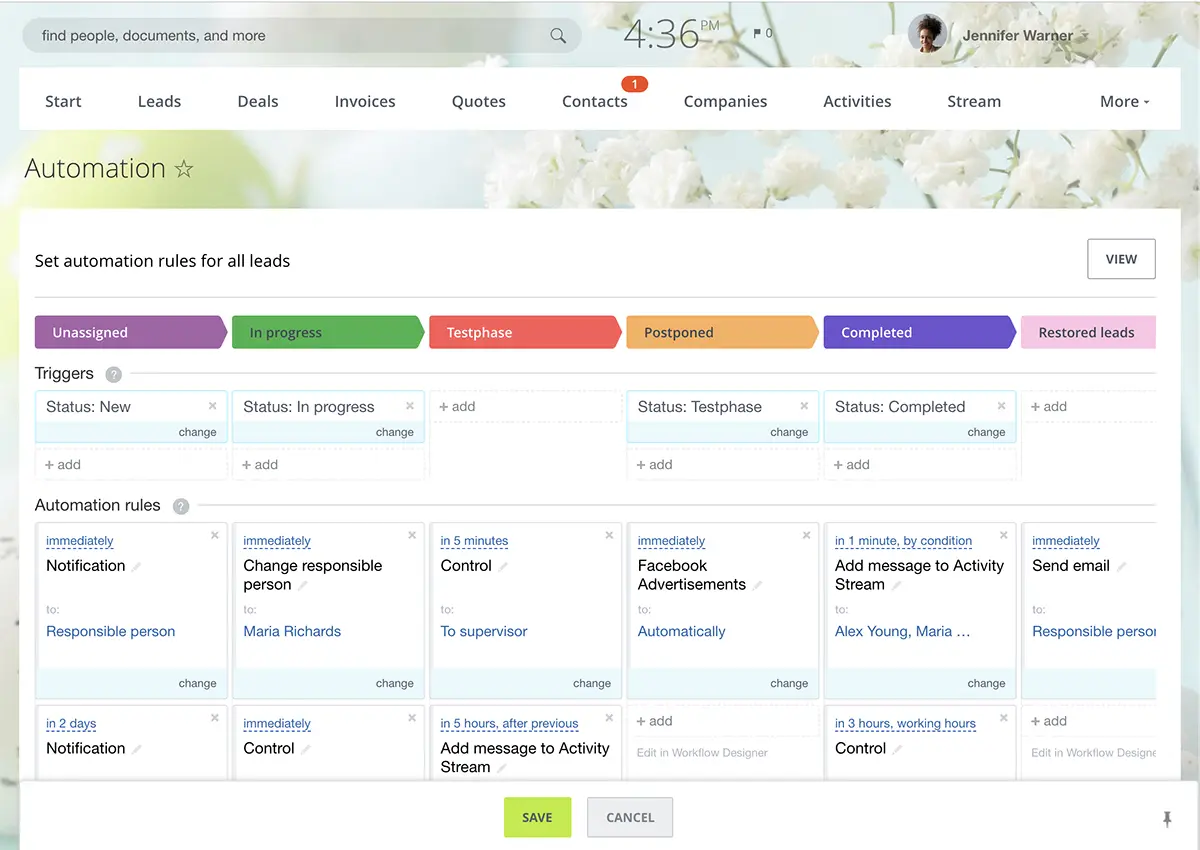Click the help icon beside Automation rules
The width and height of the screenshot is (1200, 850).
(x=181, y=506)
